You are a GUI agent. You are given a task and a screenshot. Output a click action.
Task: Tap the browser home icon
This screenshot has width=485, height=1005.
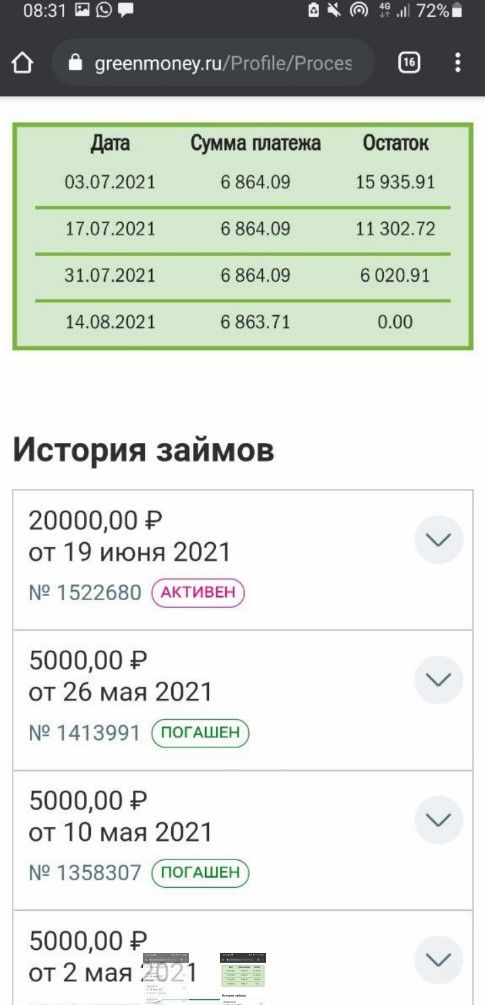point(22,63)
